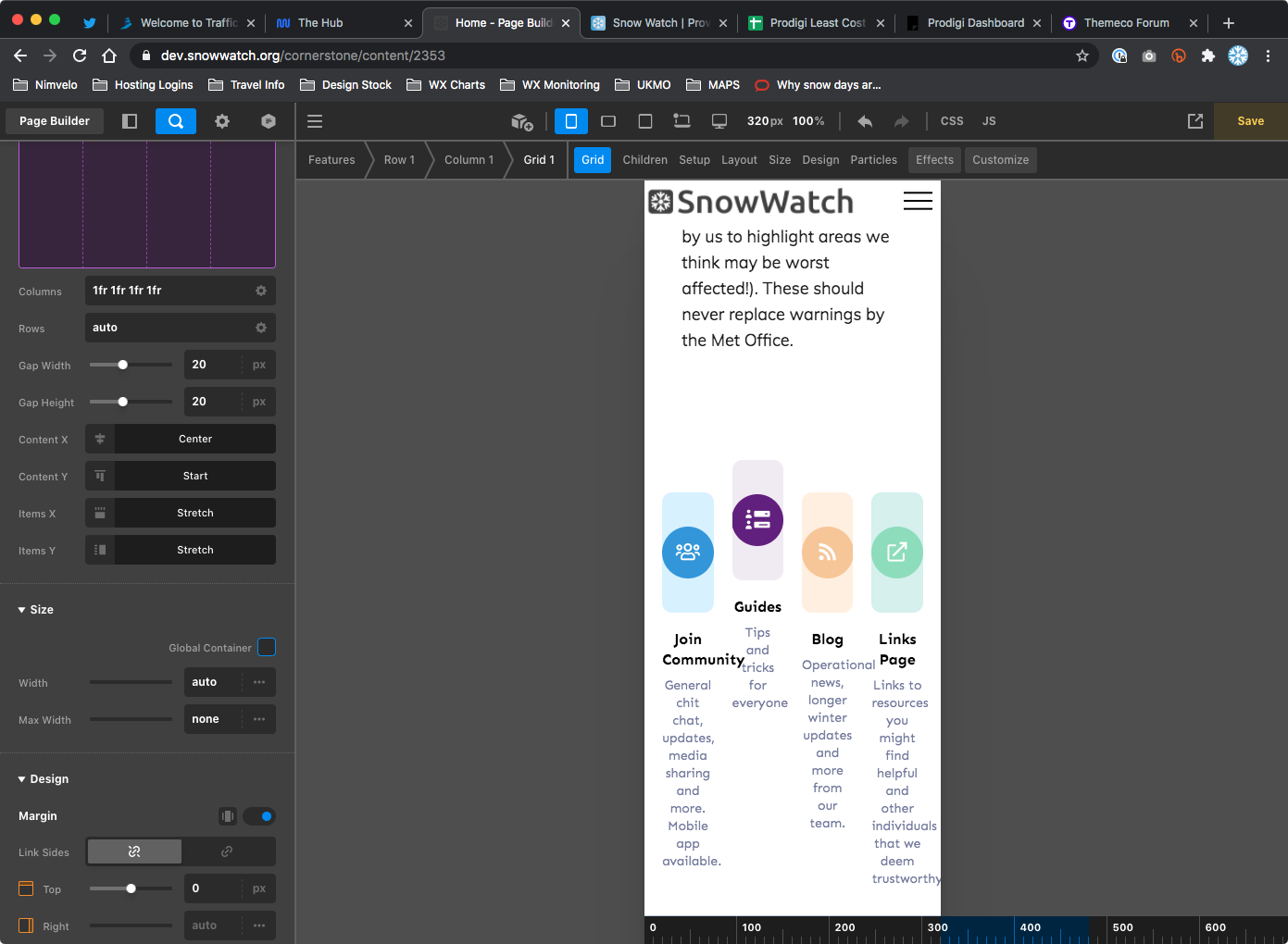This screenshot has height=944, width=1288.
Task: Select the mobile phone viewport icon
Action: click(x=571, y=121)
